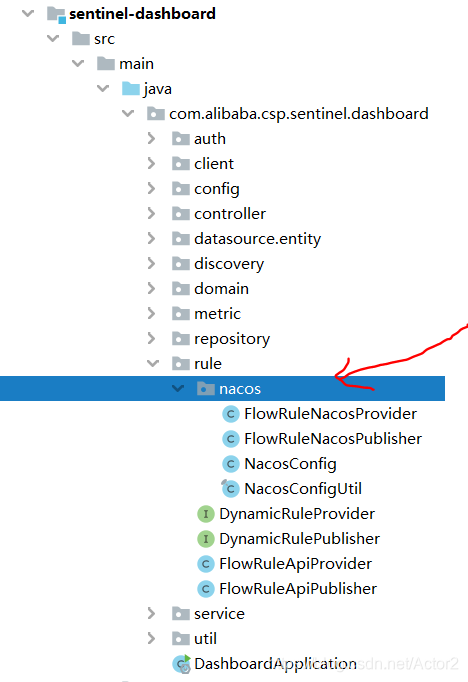Open FlowRuleApiProvider class file
Viewport: 468px width, 682px height.
296,564
